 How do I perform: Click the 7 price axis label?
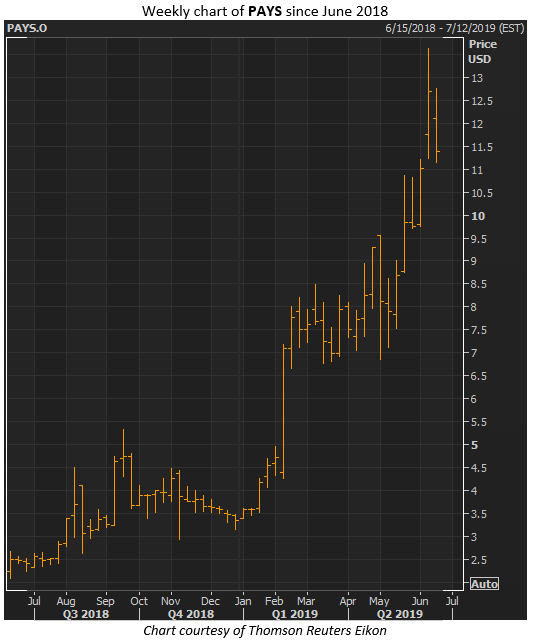474,353
